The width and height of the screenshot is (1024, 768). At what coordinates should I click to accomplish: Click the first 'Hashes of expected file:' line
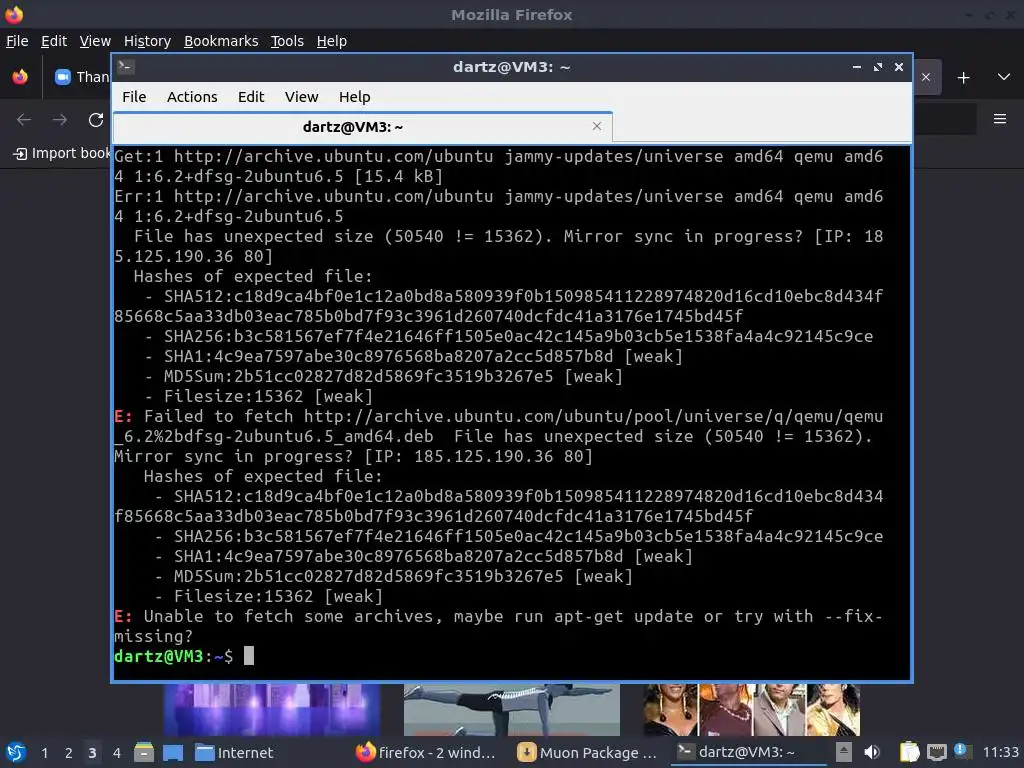tap(253, 276)
